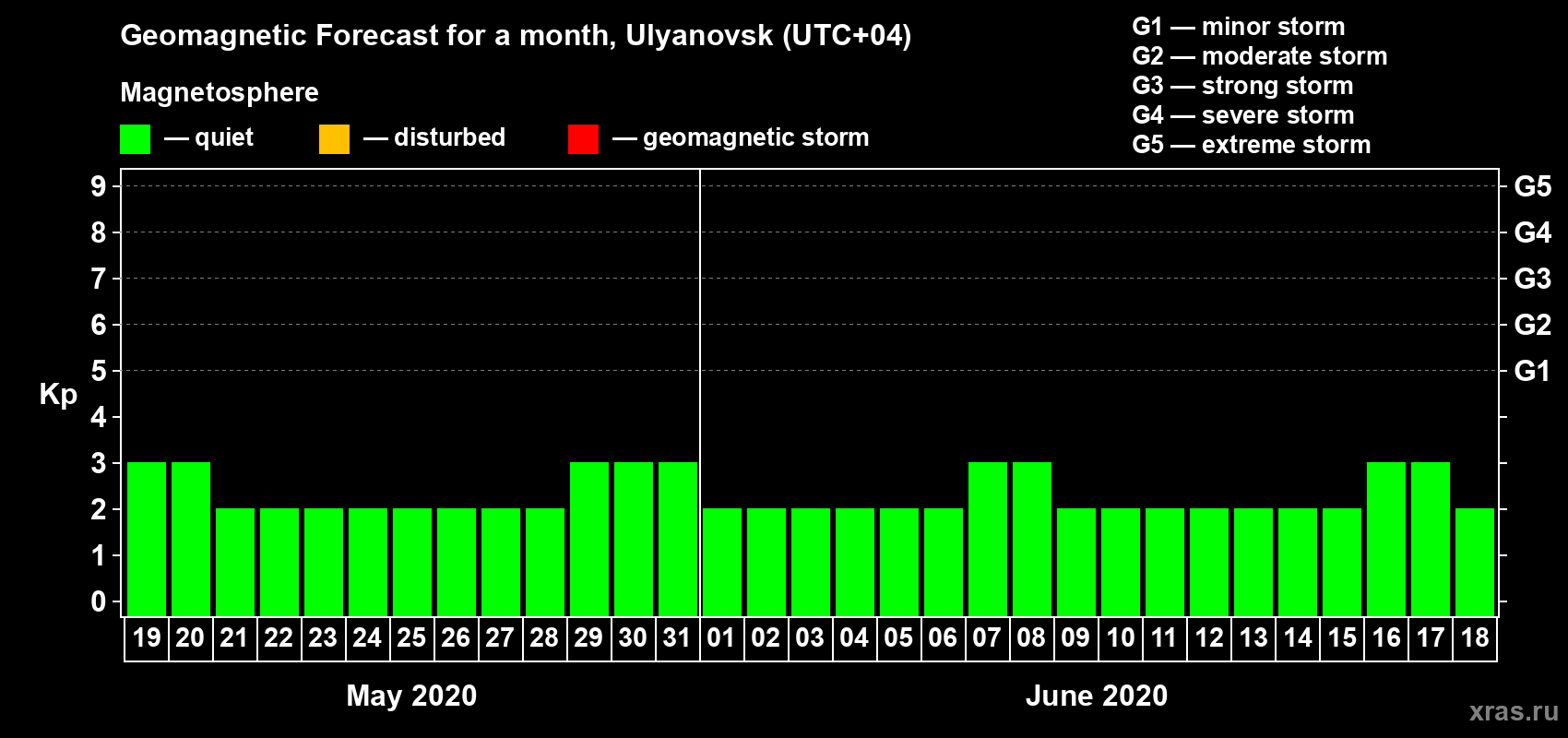
Task: Select the bar for June 08
Action: click(x=1032, y=539)
